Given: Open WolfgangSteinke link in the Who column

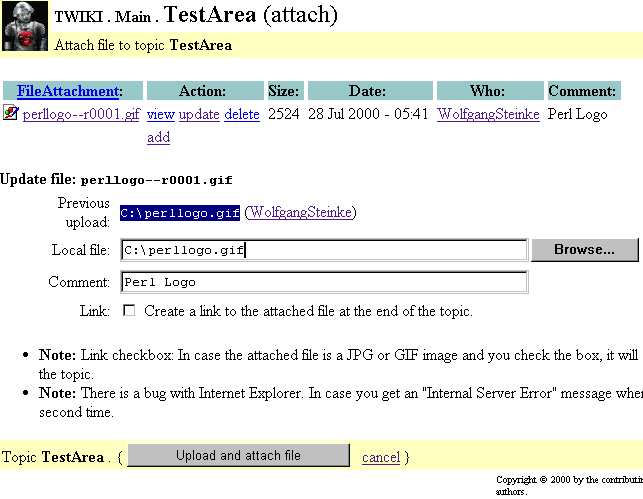Looking at the screenshot, I should 488,114.
